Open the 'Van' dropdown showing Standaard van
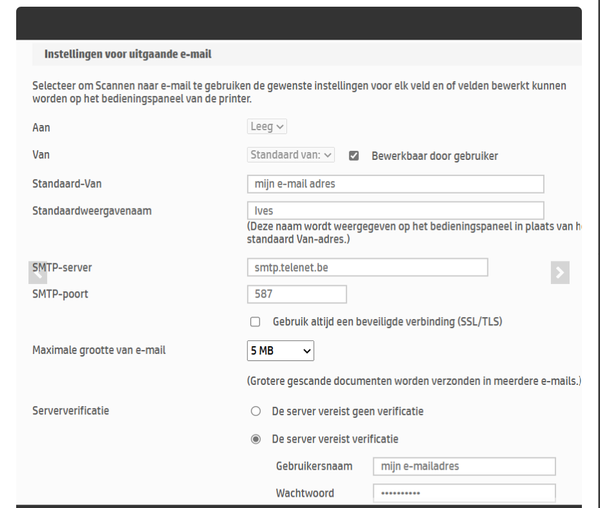 point(291,155)
